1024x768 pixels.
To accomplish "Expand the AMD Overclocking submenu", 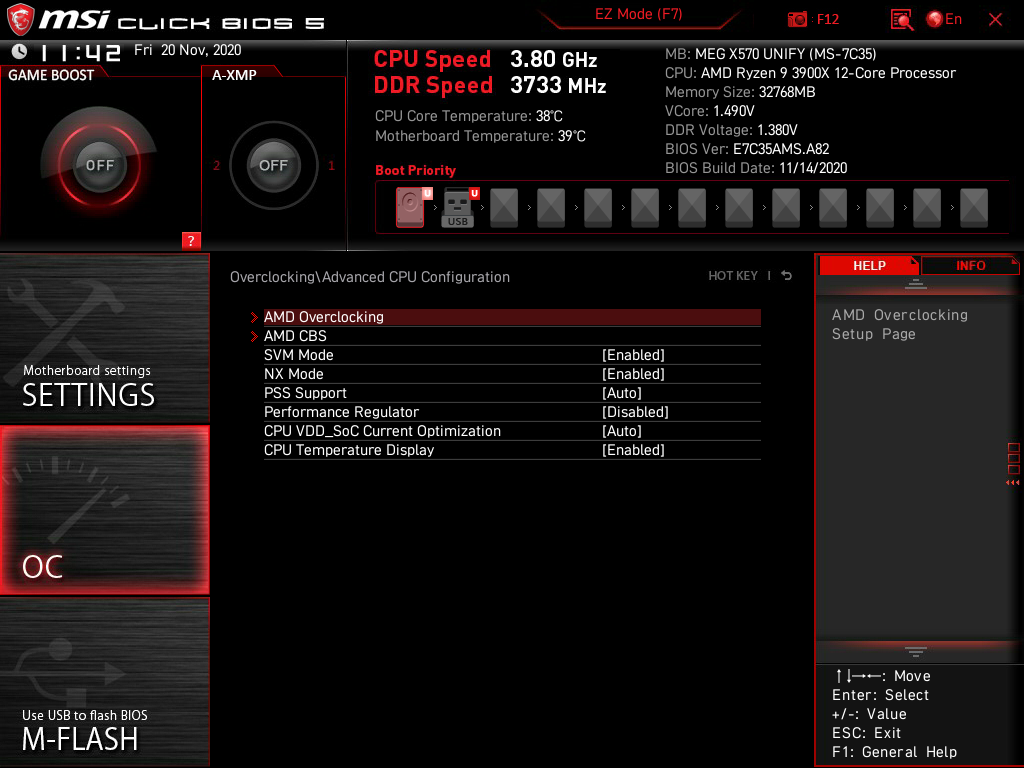I will point(323,316).
